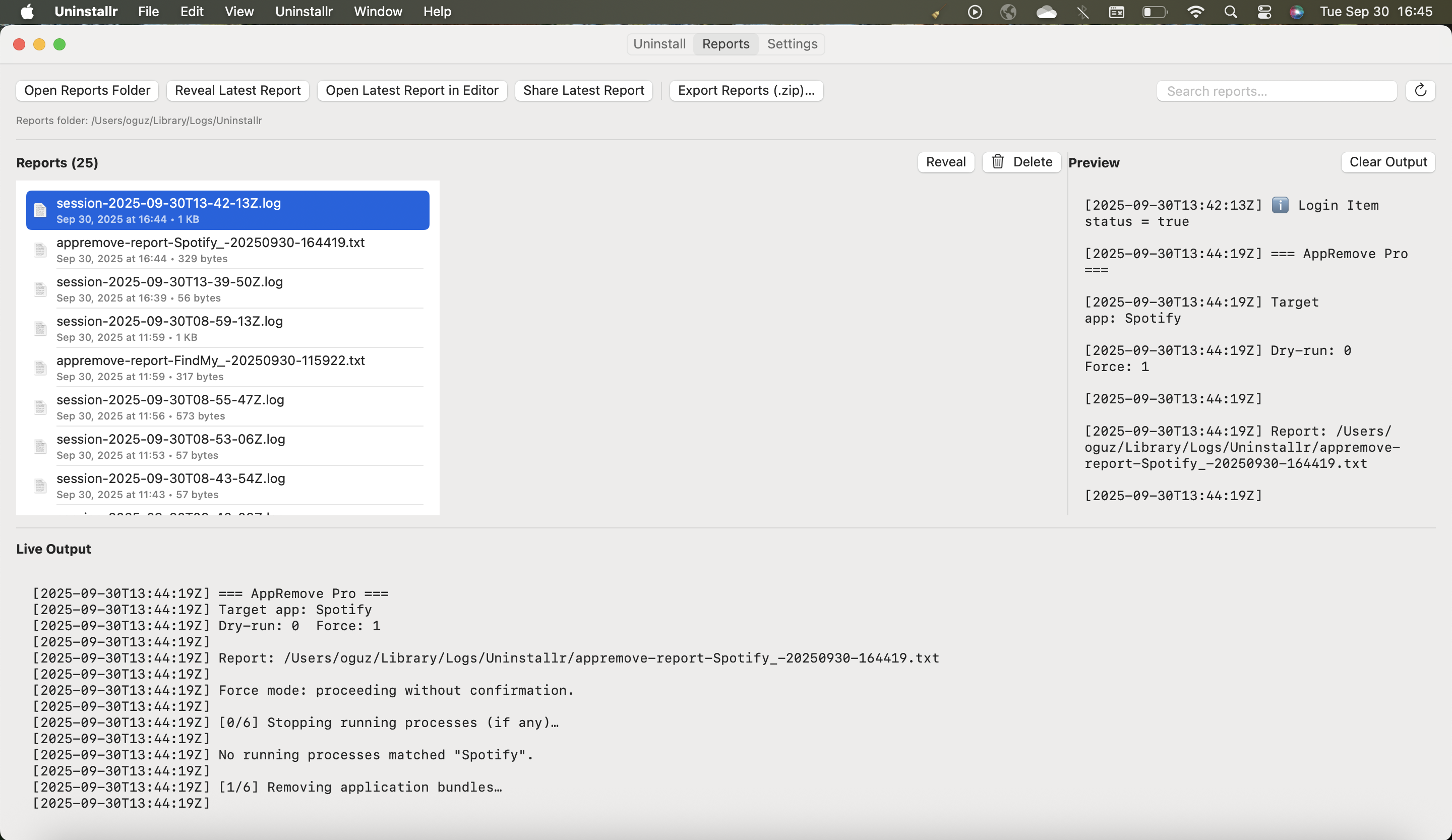Image resolution: width=1452 pixels, height=840 pixels.
Task: Switch to the Uninstall tab
Action: [x=659, y=44]
